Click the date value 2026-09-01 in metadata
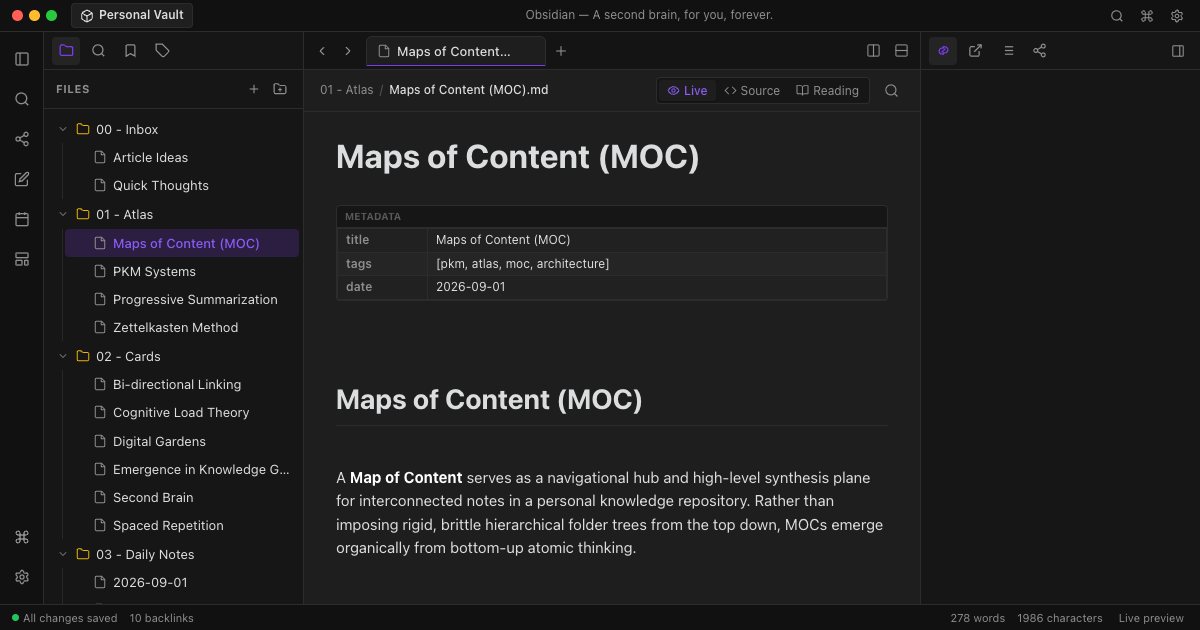Image resolution: width=1200 pixels, height=630 pixels. point(471,287)
